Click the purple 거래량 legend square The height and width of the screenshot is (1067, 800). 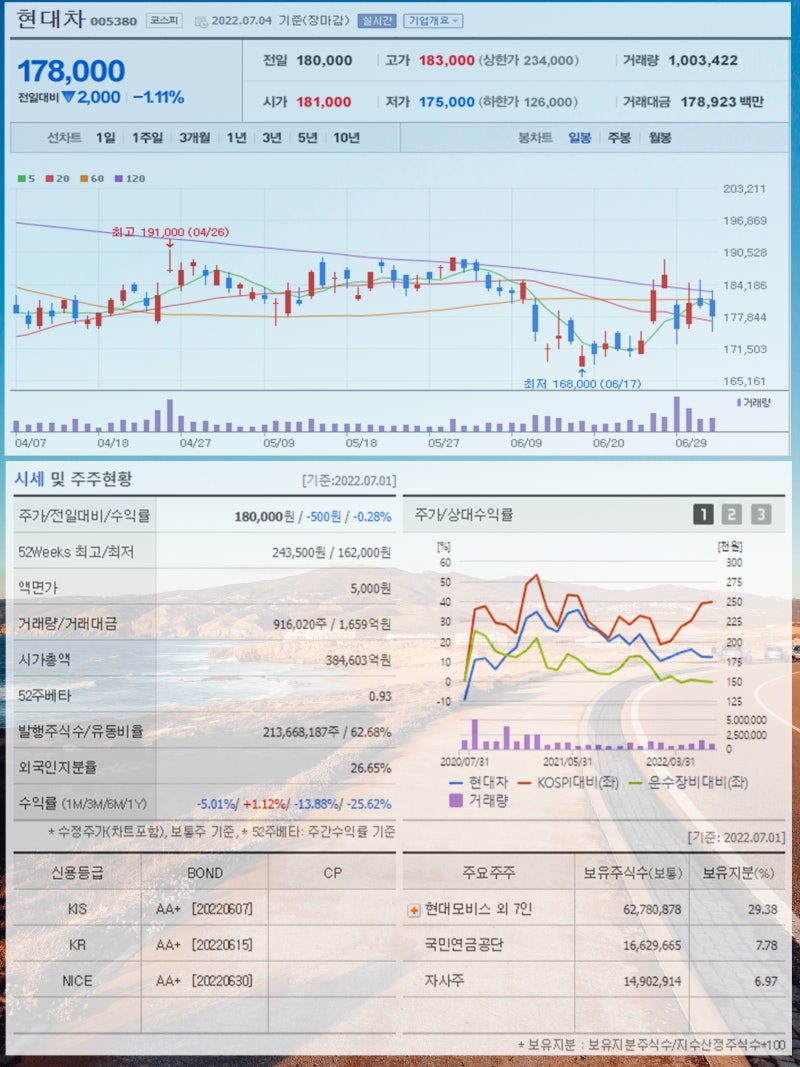click(x=457, y=800)
